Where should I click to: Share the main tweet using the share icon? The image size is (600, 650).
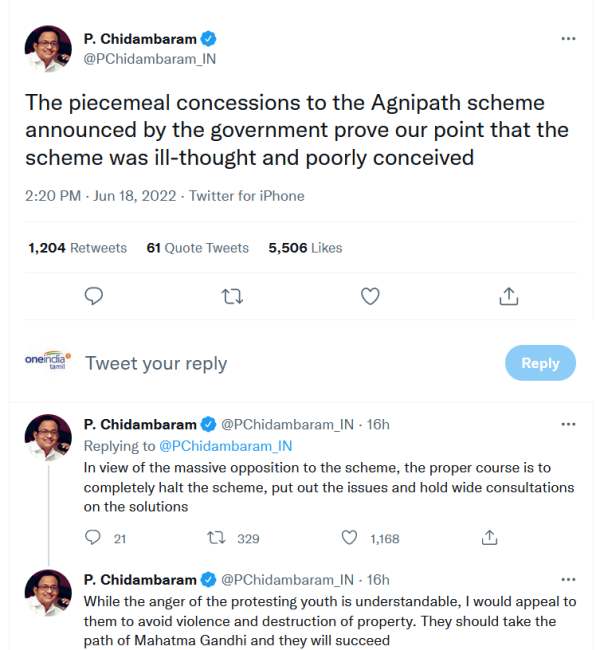508,296
